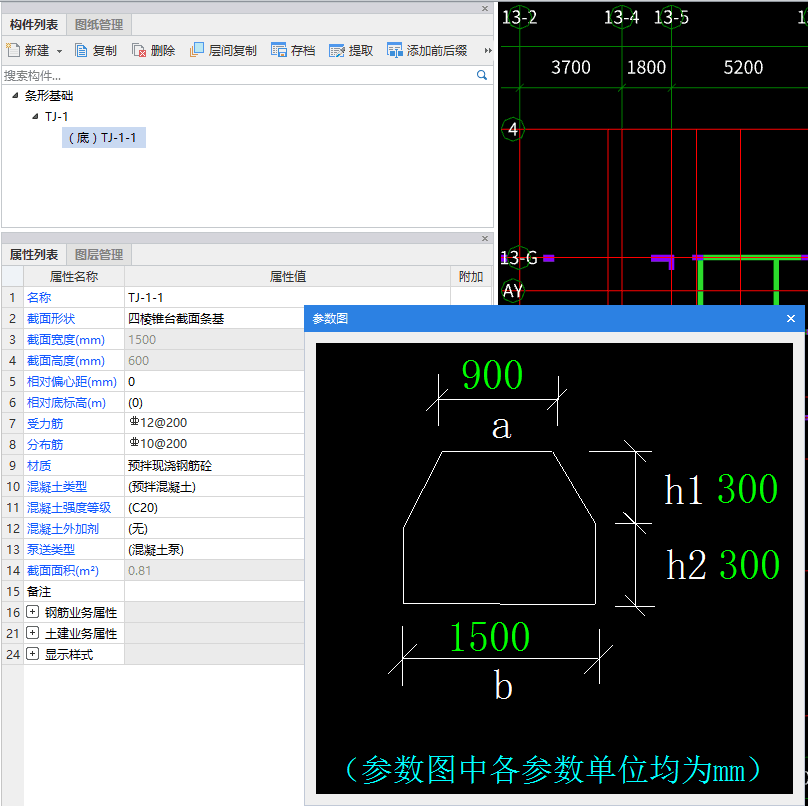Click axis bubble 4 in drawing
This screenshot has width=808, height=806.
click(513, 129)
